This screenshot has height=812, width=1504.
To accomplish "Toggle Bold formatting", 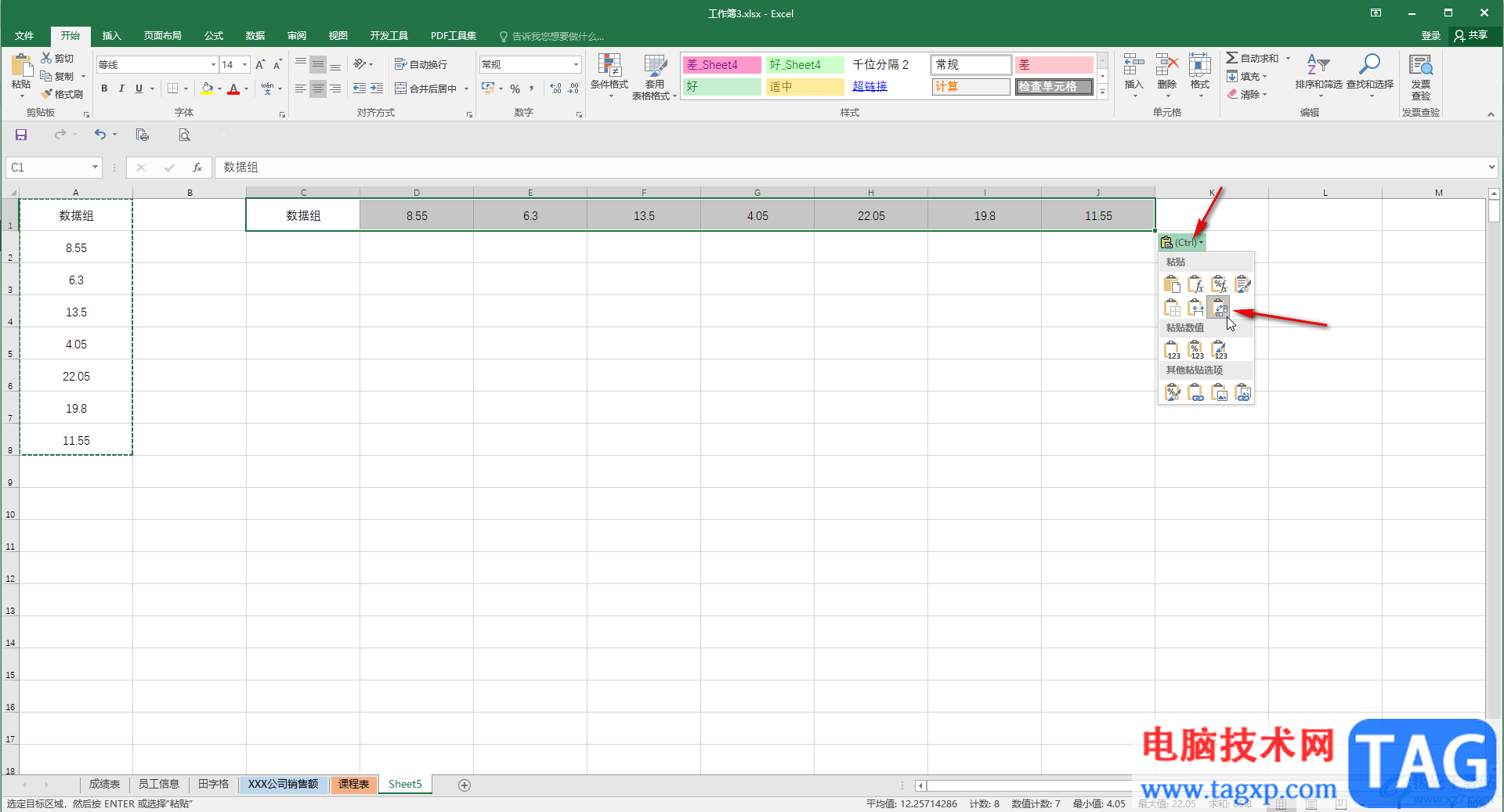I will tap(104, 88).
